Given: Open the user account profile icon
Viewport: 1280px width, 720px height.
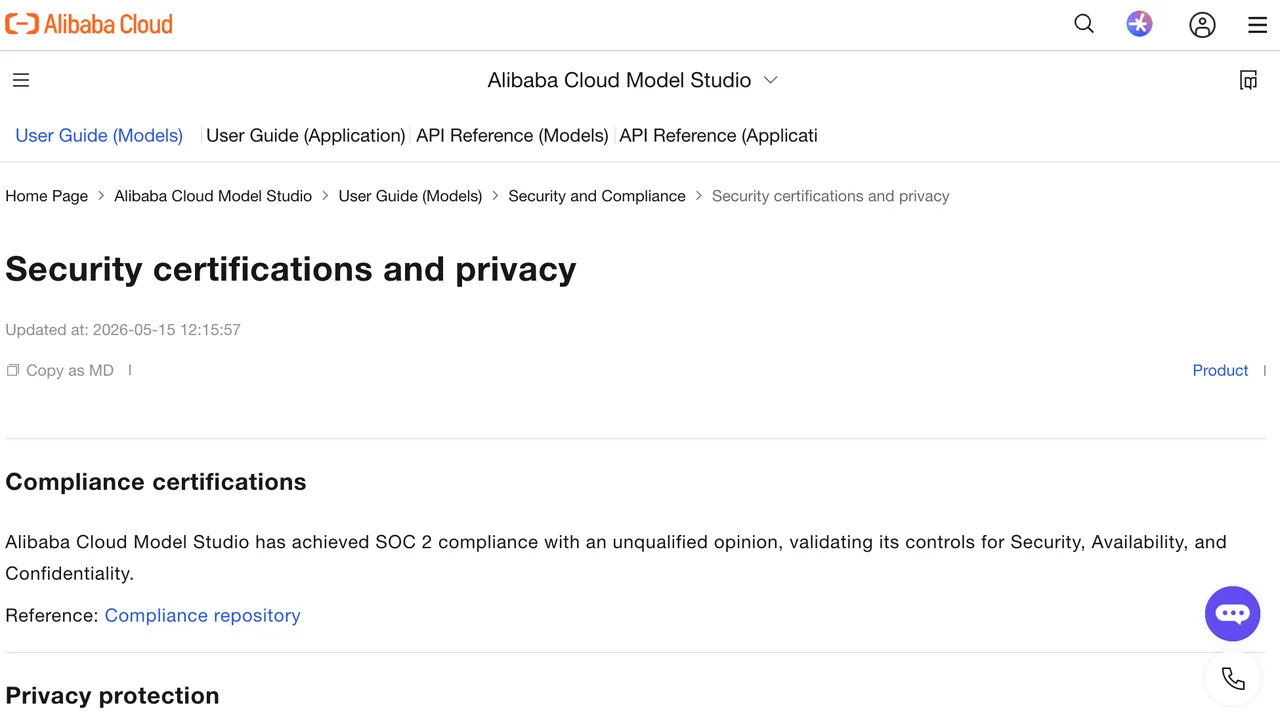Looking at the screenshot, I should [x=1202, y=25].
